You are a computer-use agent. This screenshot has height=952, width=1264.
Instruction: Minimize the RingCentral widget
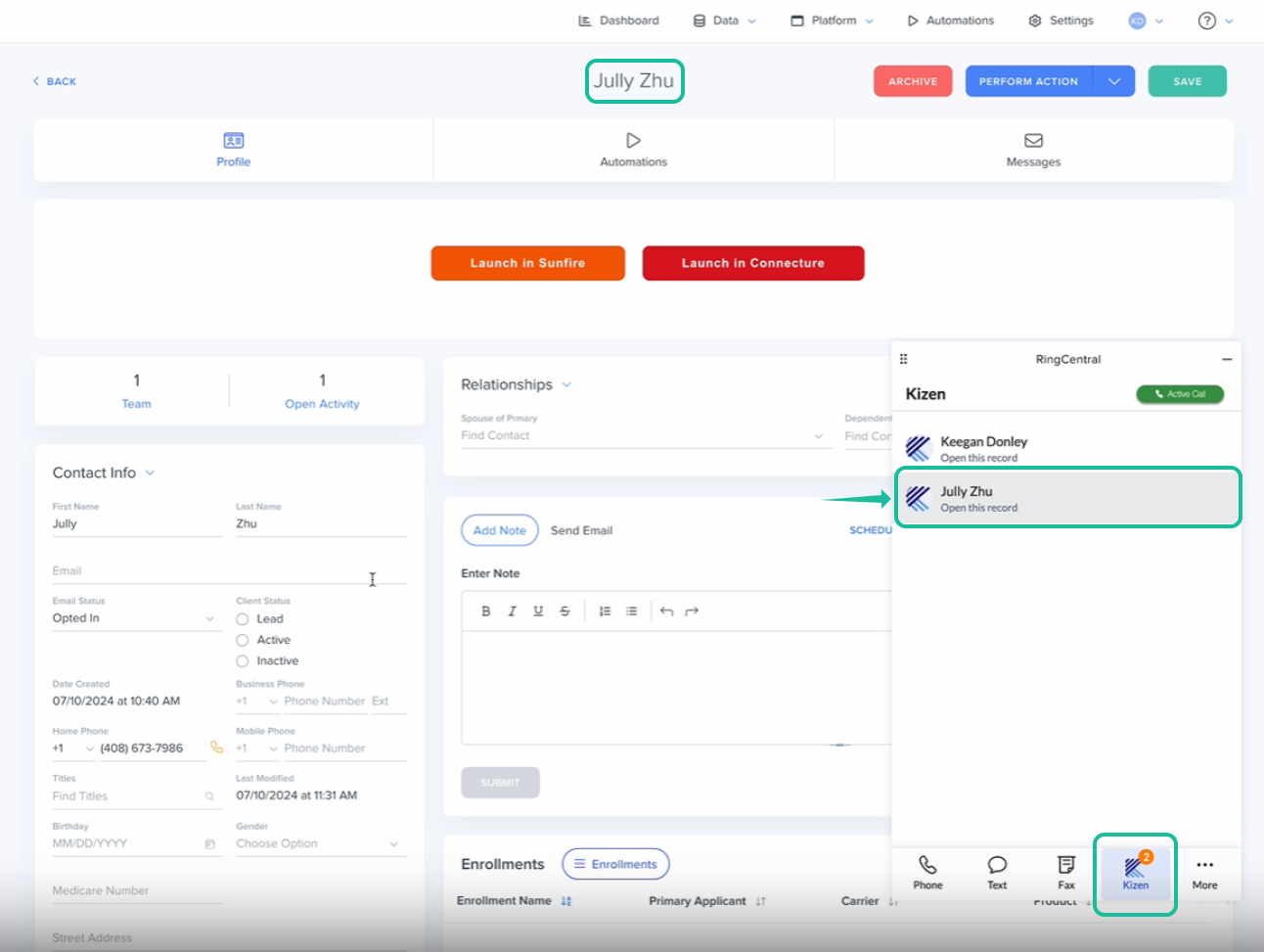point(1226,359)
